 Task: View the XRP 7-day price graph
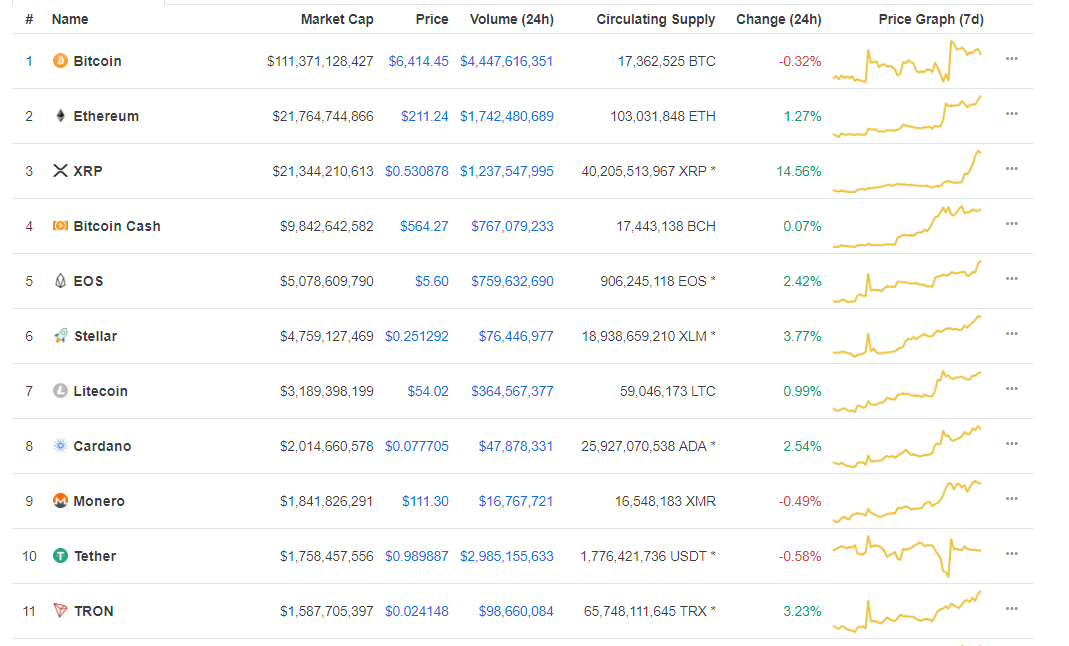[908, 171]
